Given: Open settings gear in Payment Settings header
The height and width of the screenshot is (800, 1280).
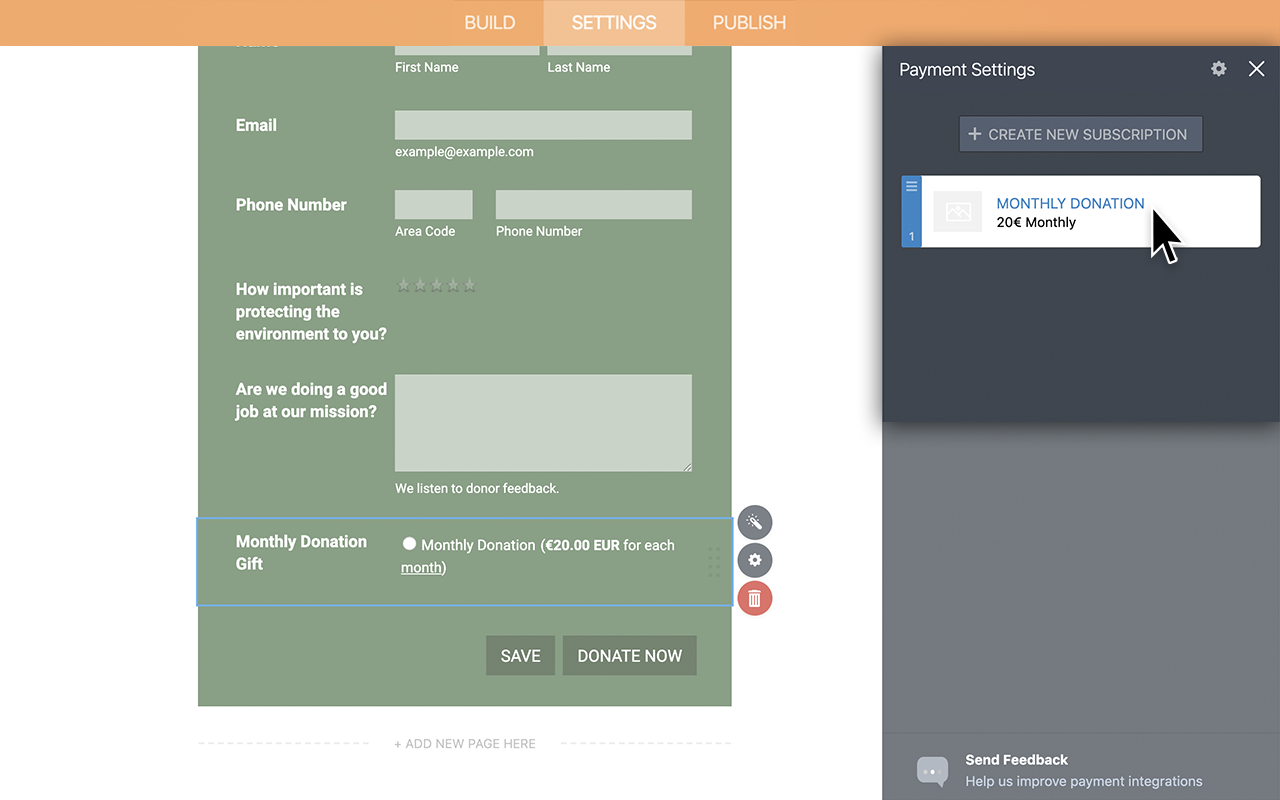Looking at the screenshot, I should tap(1218, 69).
